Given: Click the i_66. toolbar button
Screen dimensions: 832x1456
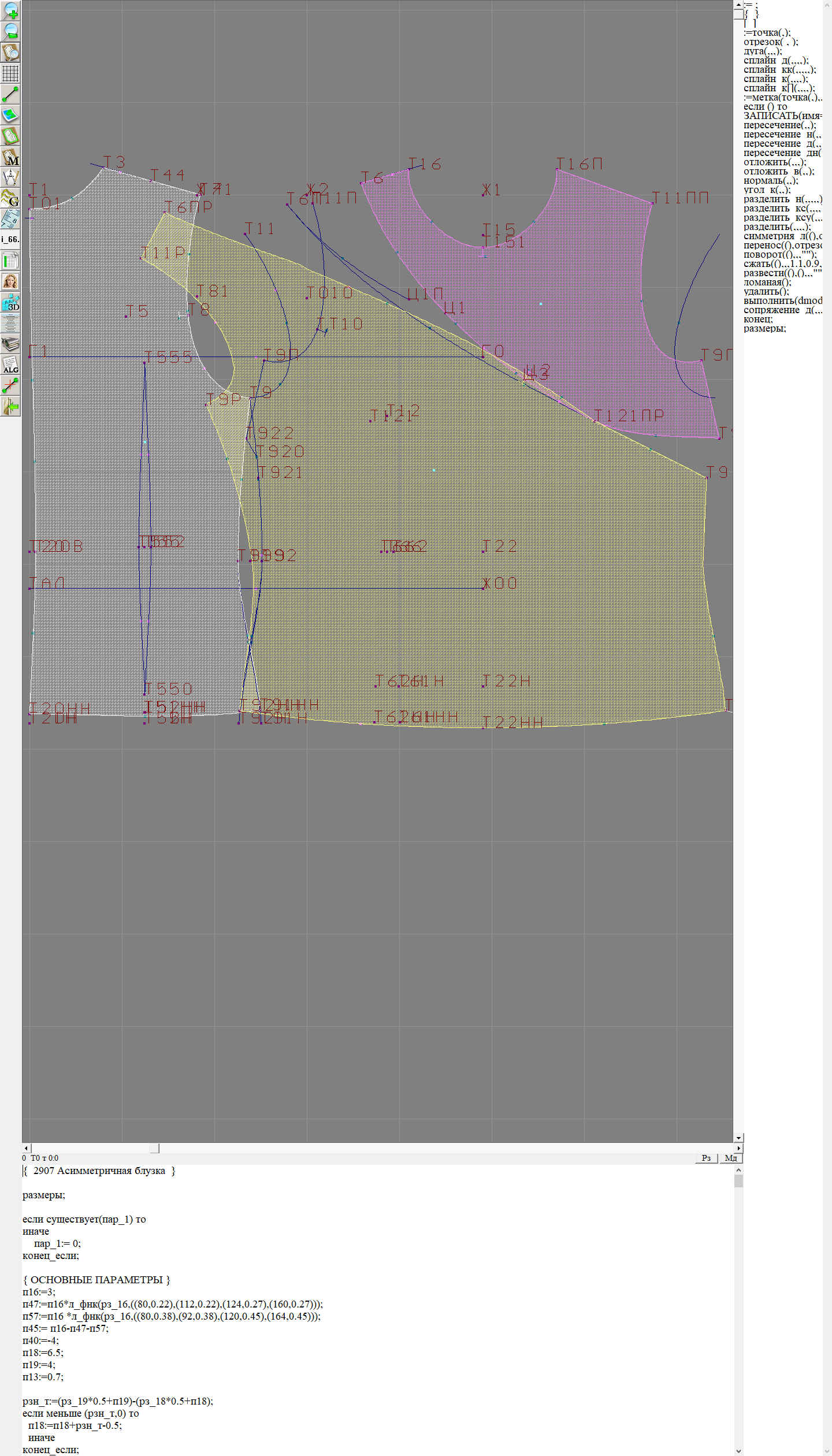Looking at the screenshot, I should (x=10, y=239).
